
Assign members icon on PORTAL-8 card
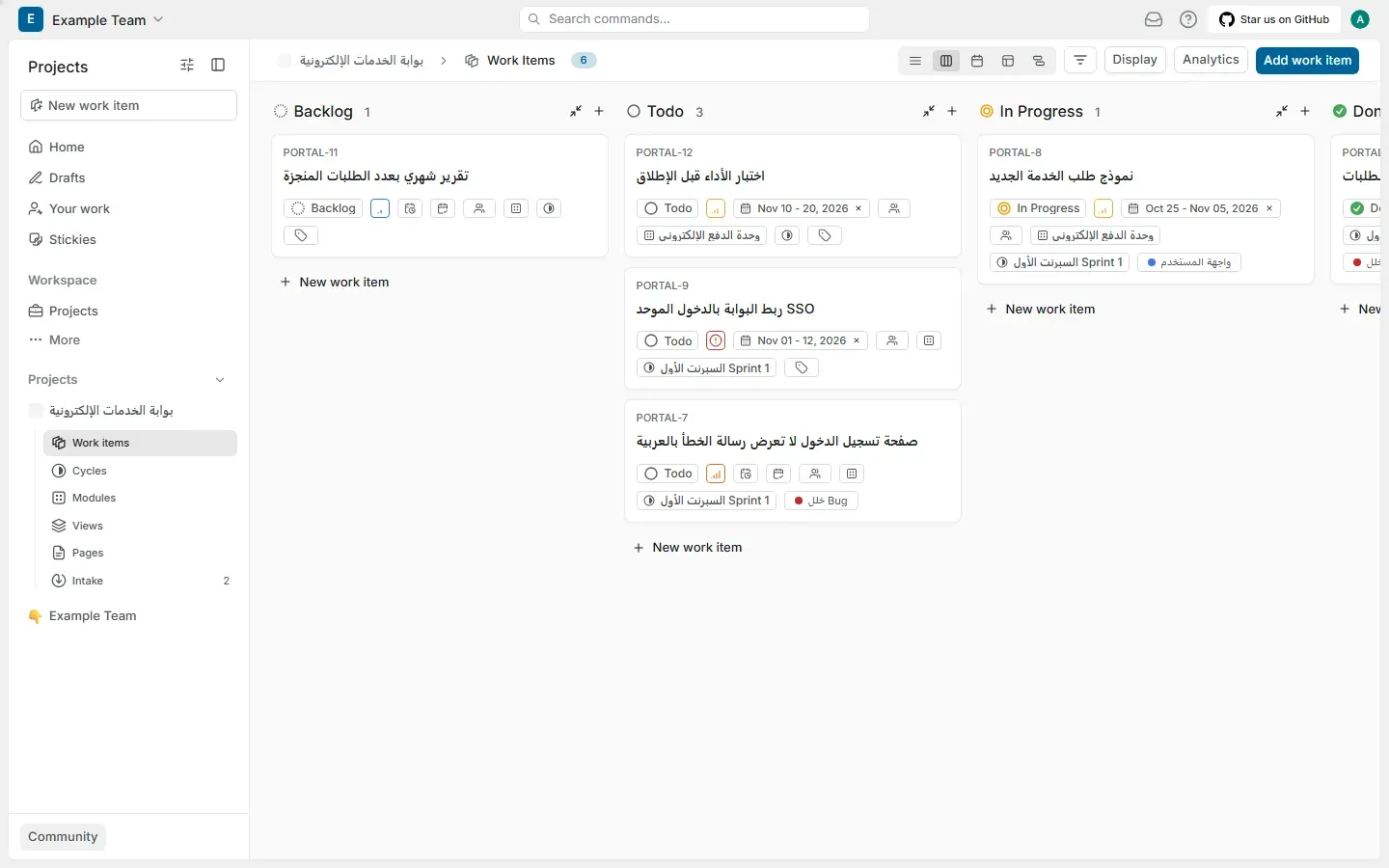coord(1006,235)
